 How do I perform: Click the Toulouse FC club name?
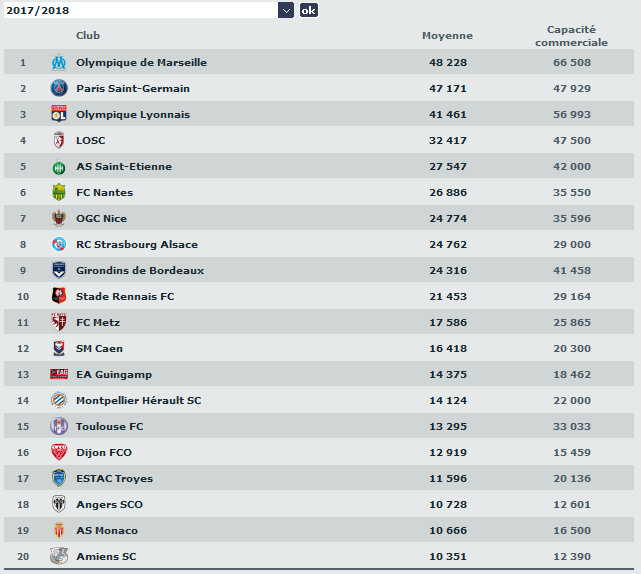[109, 426]
